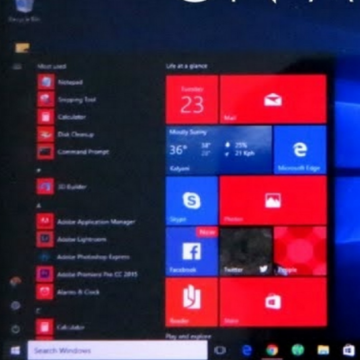Click the user account picture in Start sidebar
The width and height of the screenshot is (360, 360).
(16, 282)
